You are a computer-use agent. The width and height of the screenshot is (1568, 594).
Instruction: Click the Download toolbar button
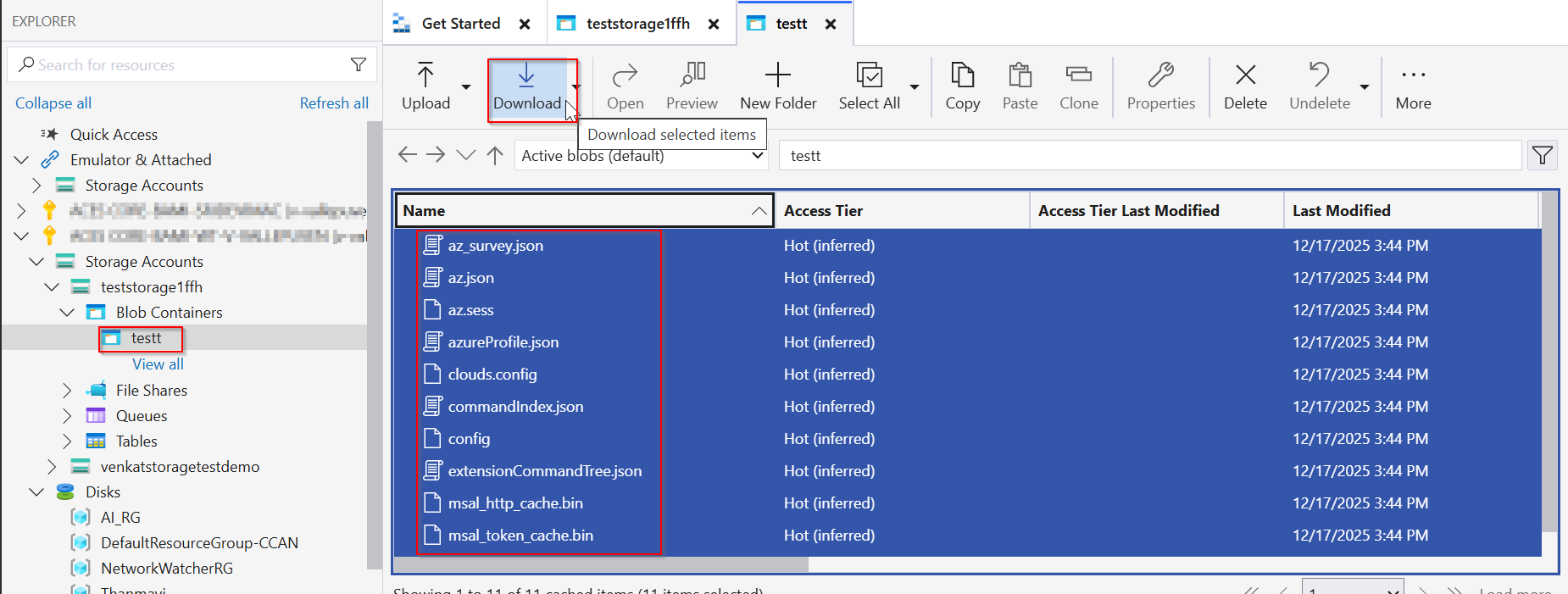526,86
